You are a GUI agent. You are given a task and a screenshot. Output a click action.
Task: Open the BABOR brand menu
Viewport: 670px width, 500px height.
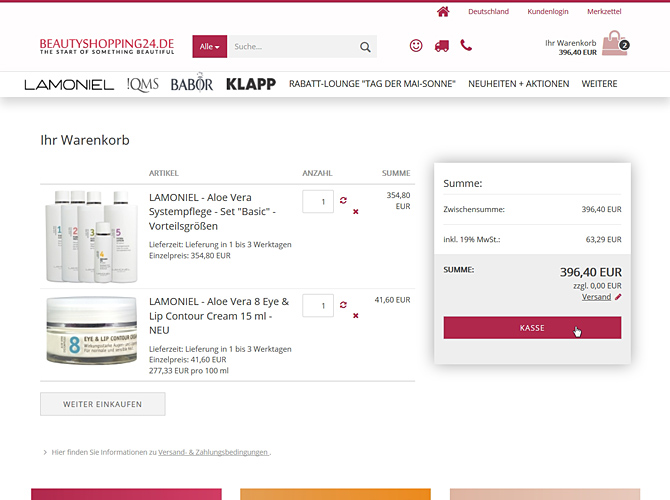191,83
